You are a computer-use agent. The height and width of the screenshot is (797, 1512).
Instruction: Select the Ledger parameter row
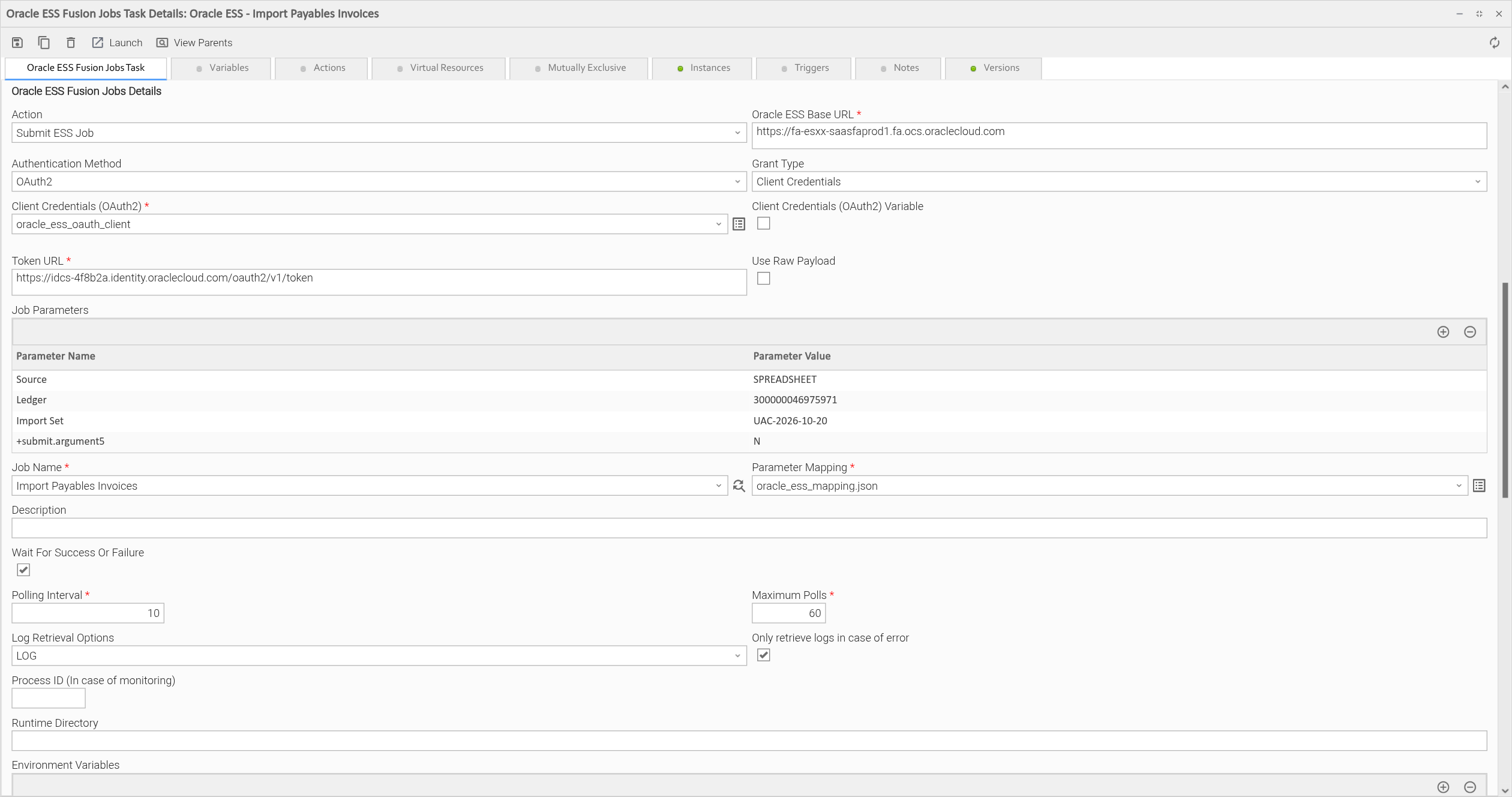click(749, 400)
